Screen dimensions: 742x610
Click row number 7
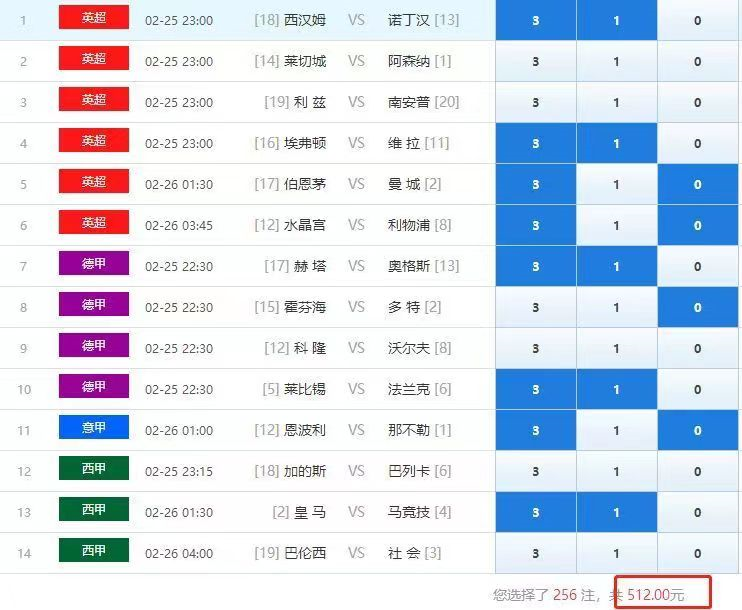(23, 267)
